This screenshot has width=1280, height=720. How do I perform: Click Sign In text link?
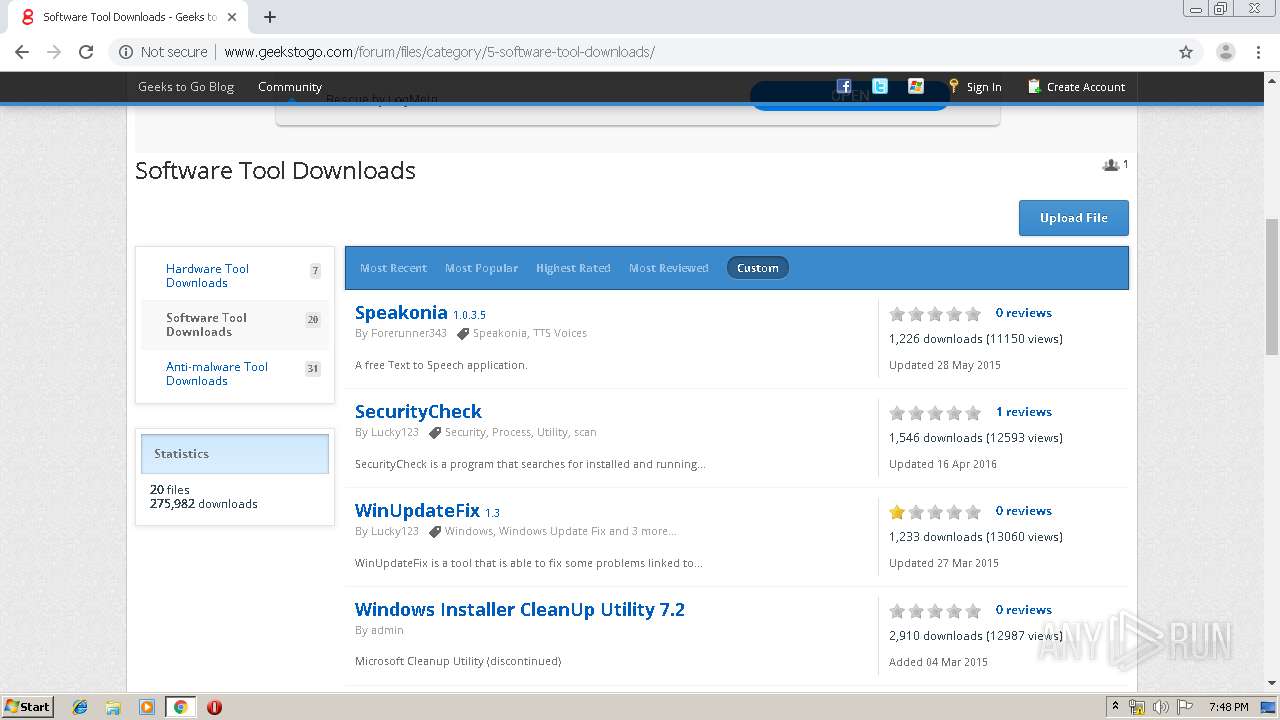[x=984, y=87]
